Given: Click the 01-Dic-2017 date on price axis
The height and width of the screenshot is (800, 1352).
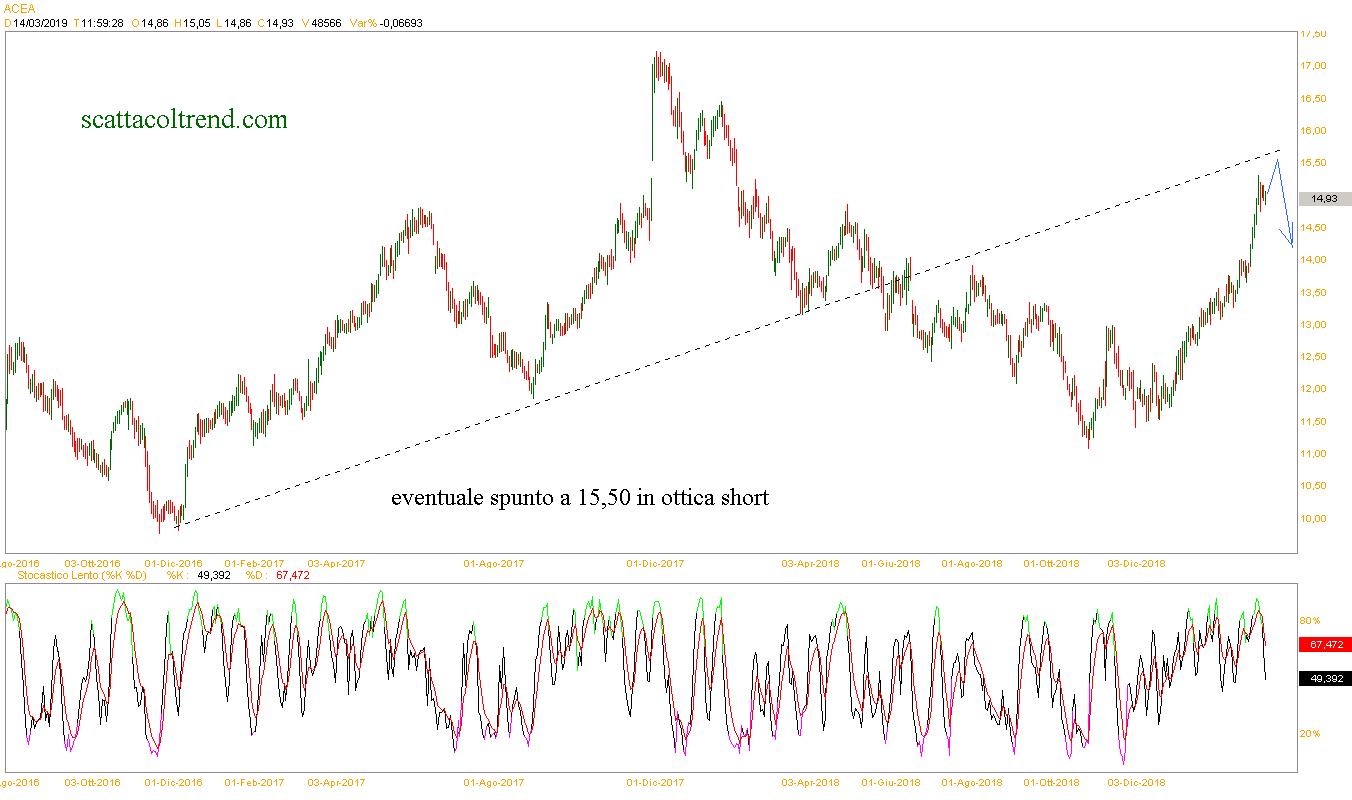Looking at the screenshot, I should [x=655, y=563].
